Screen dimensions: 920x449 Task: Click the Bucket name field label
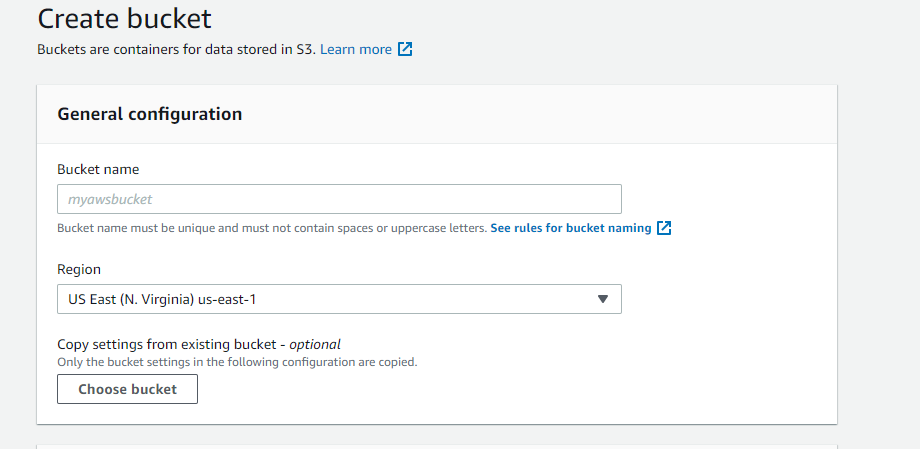tap(98, 170)
